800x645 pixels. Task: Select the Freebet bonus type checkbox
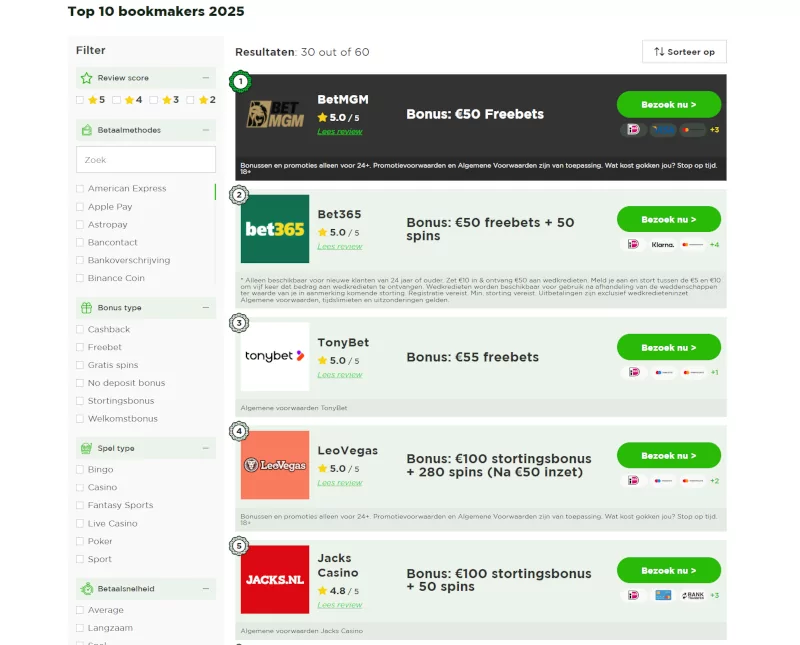tap(80, 347)
